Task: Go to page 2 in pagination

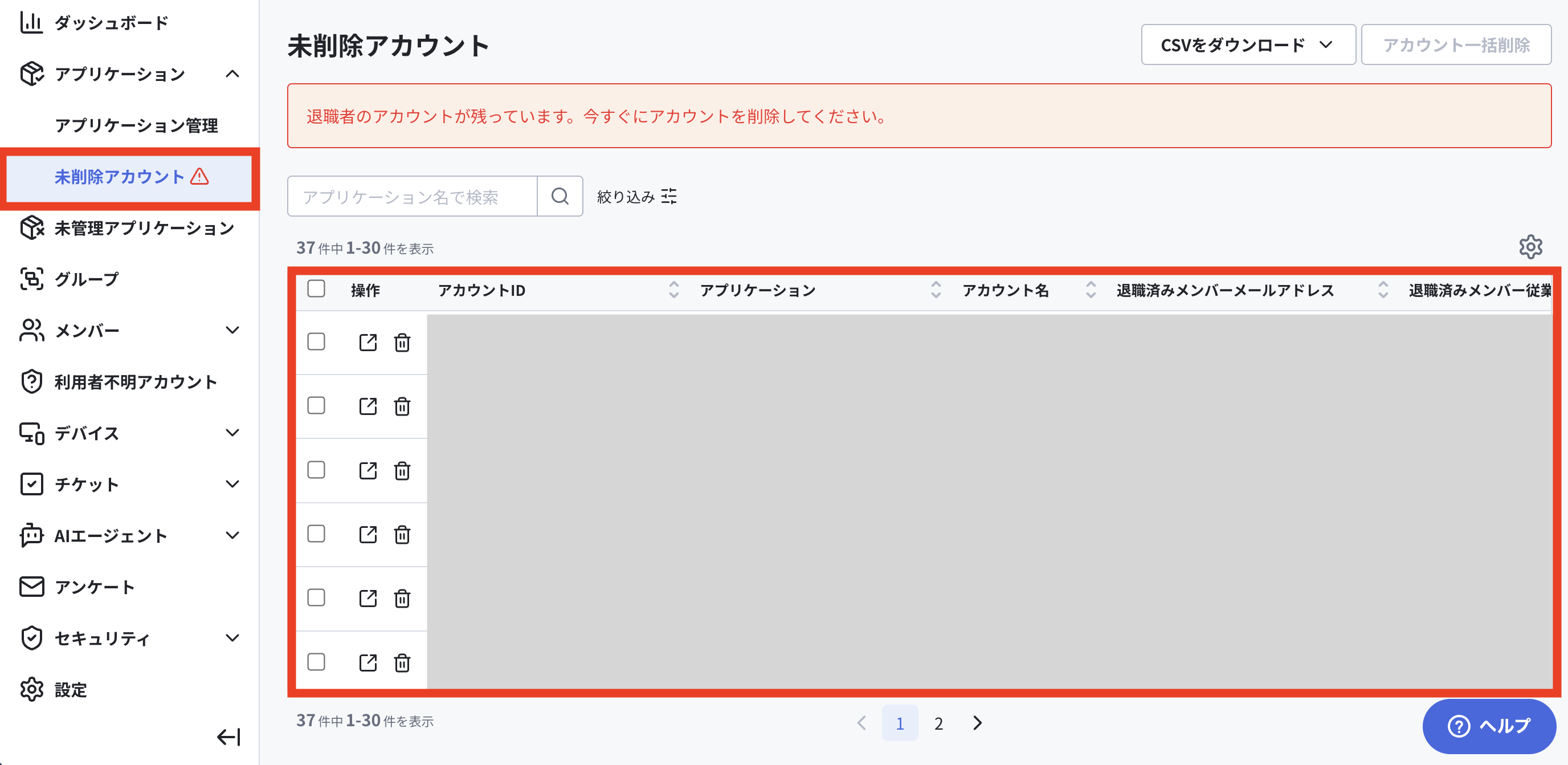Action: tap(938, 723)
